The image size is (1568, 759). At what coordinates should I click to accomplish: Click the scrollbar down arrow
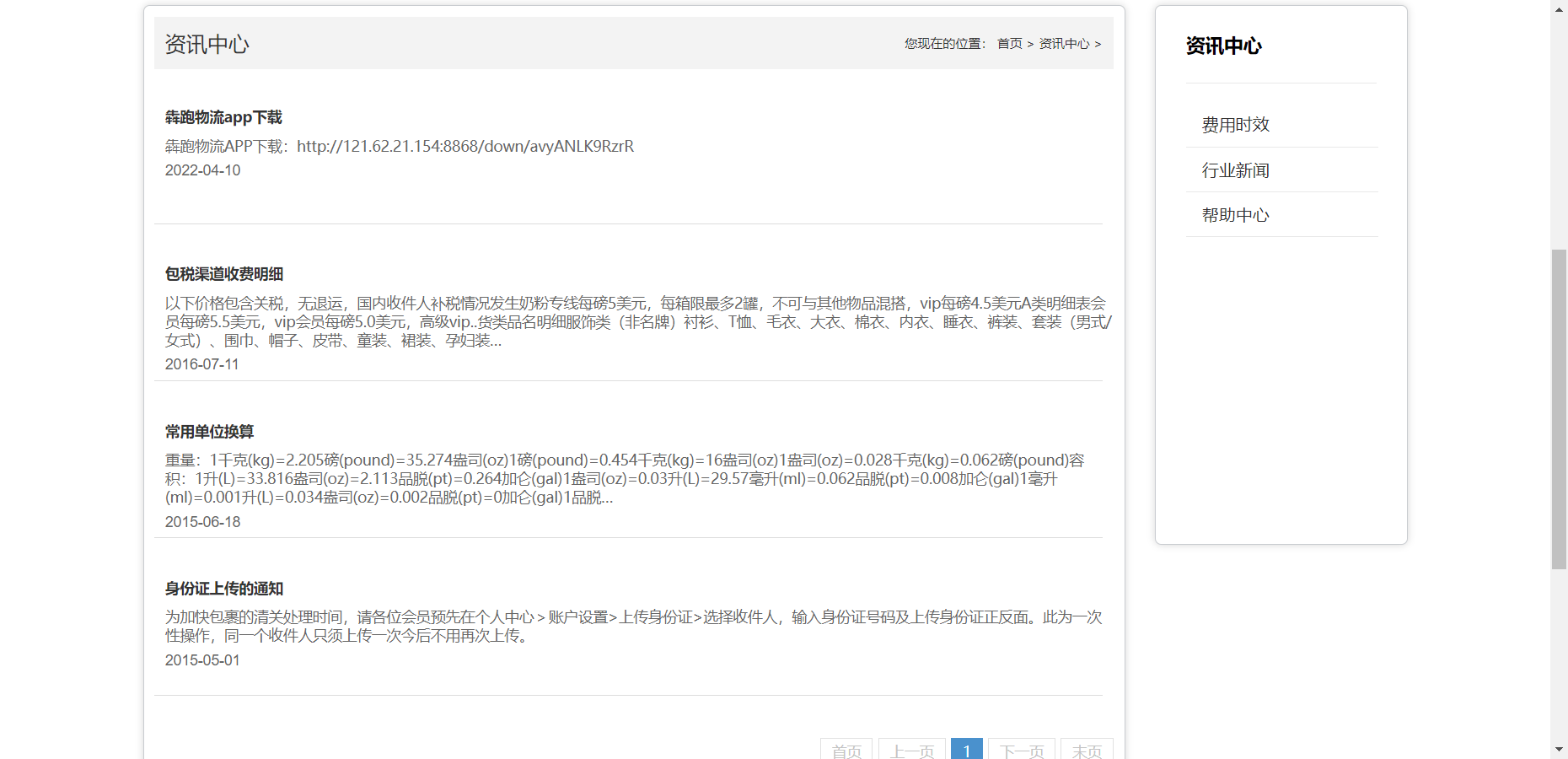[x=1559, y=749]
